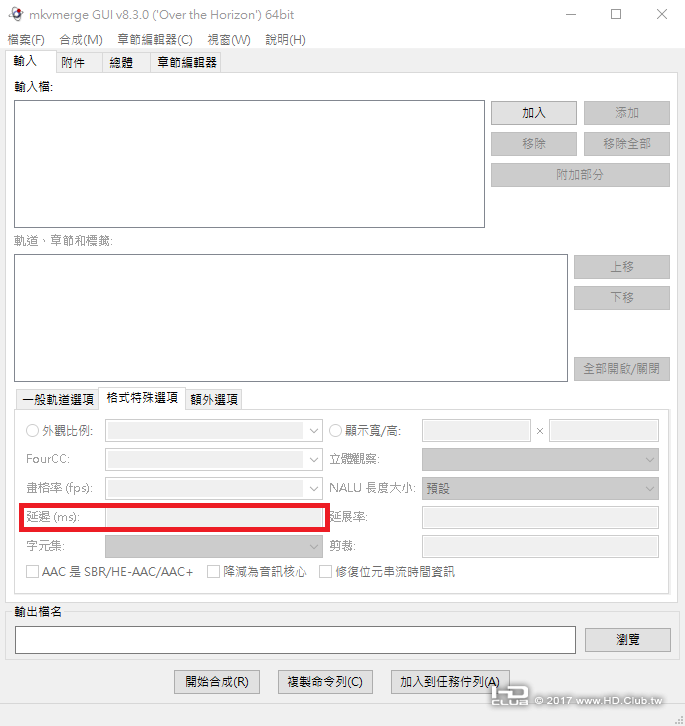
Task: Toggle the 修復位元串流時間資訊 checkbox
Action: point(326,572)
